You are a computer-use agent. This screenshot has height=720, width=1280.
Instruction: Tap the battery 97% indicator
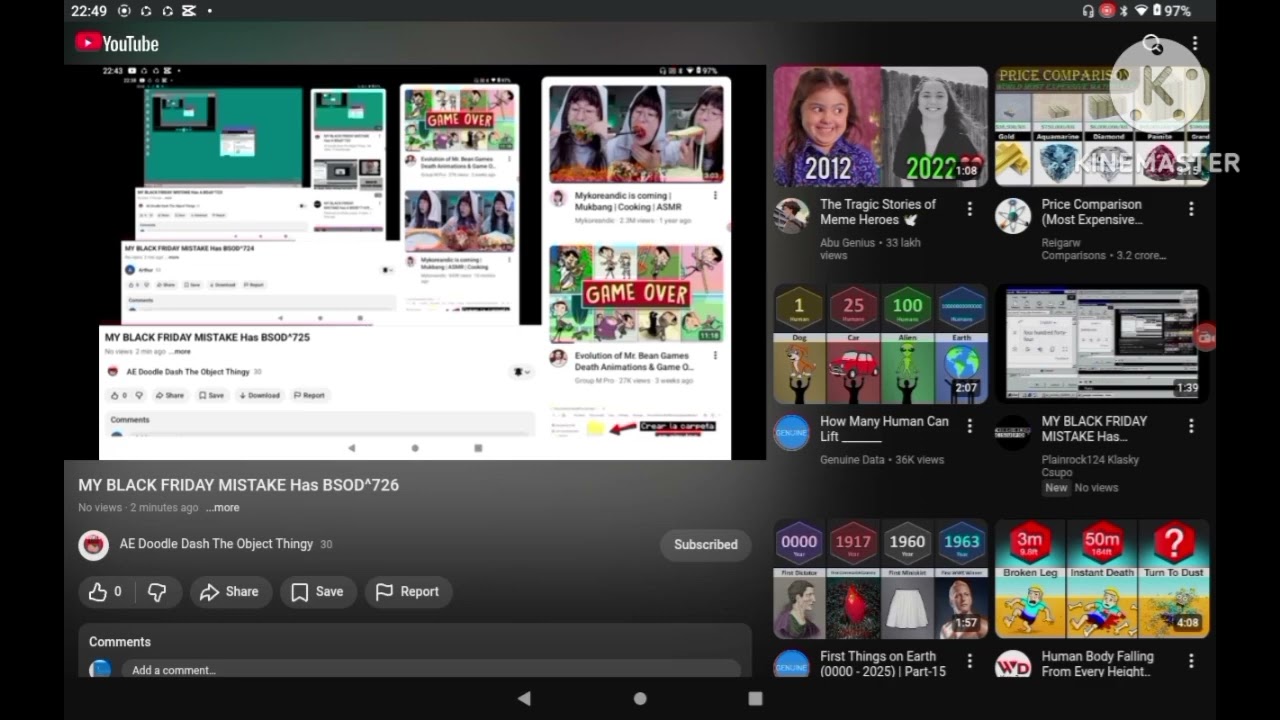pos(1172,11)
